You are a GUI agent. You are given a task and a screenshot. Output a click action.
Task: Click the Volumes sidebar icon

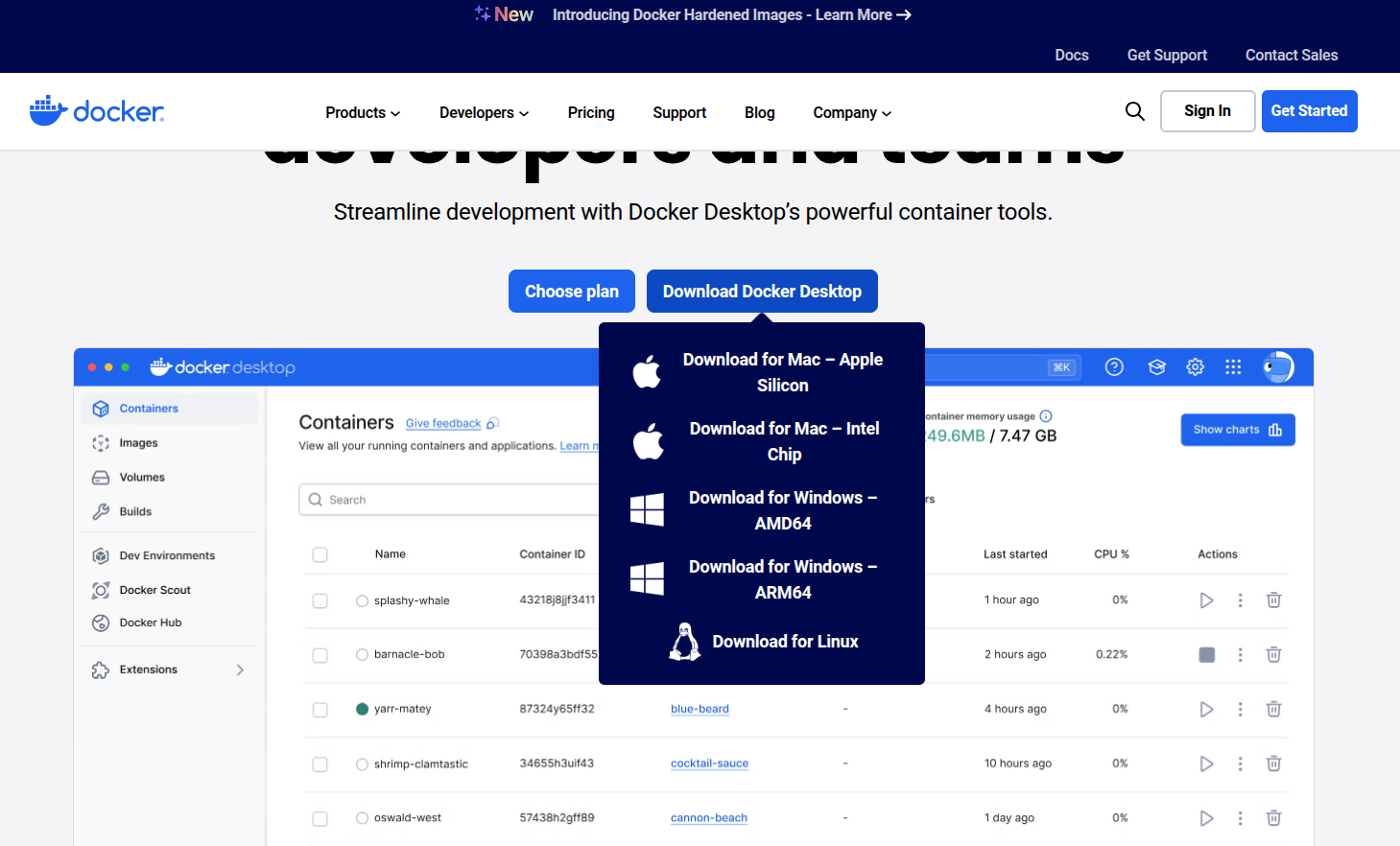[x=101, y=478]
